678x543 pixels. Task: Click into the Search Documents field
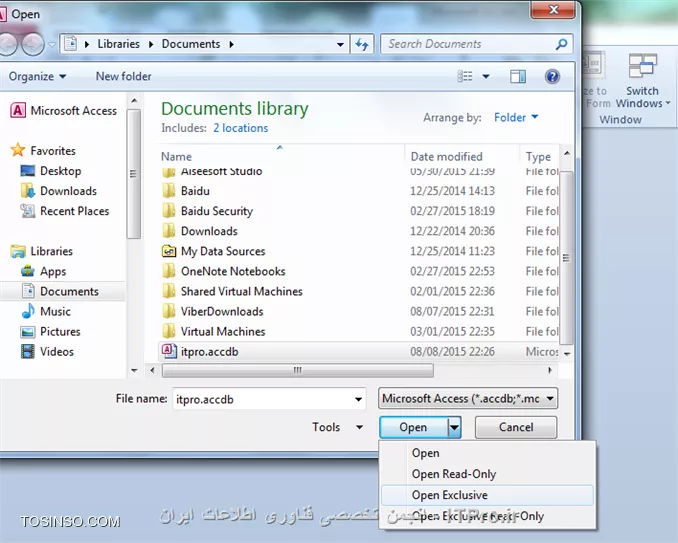[469, 44]
